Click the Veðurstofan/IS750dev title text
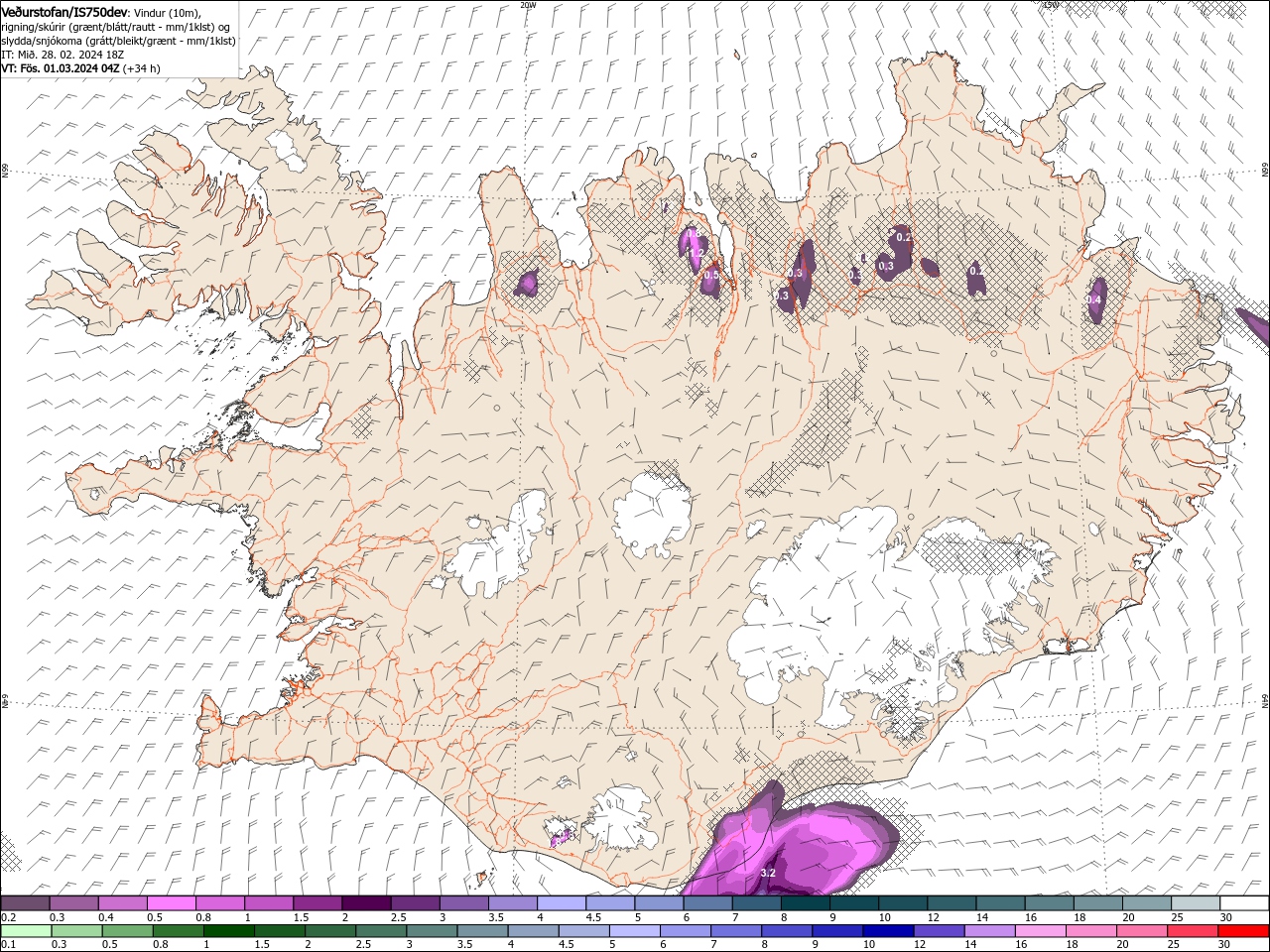 (x=64, y=11)
